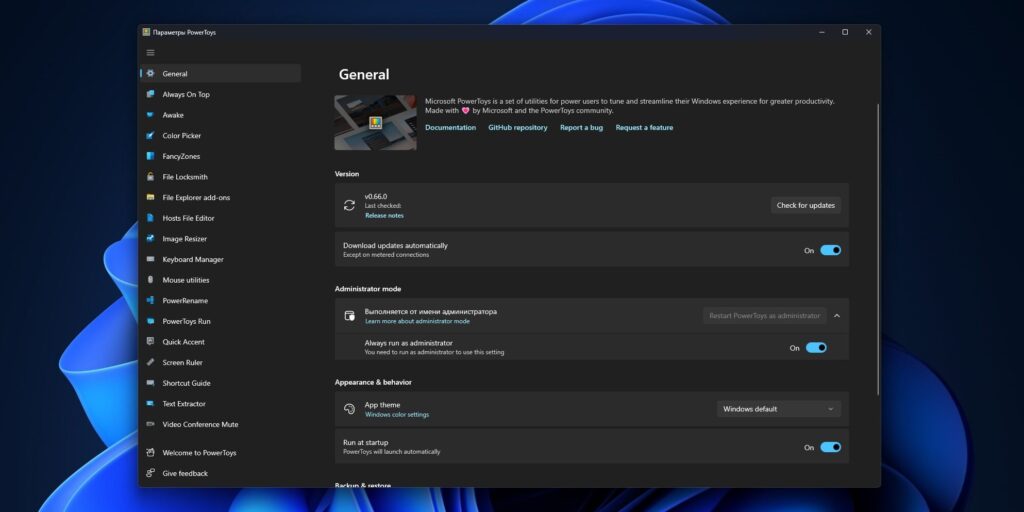
Task: Click the PowerToys preview thumbnail image
Action: 376,123
